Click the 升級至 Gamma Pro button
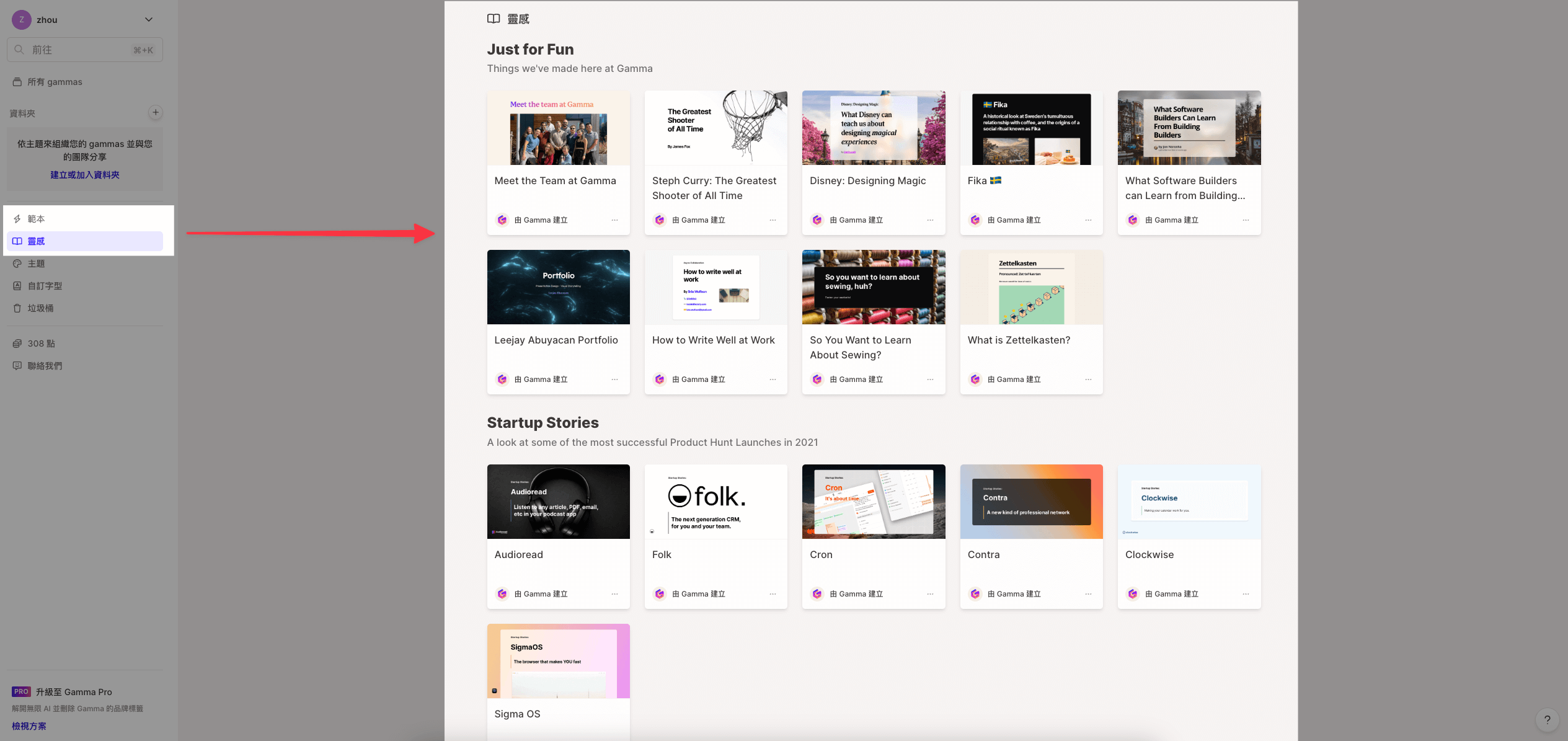 tap(73, 692)
